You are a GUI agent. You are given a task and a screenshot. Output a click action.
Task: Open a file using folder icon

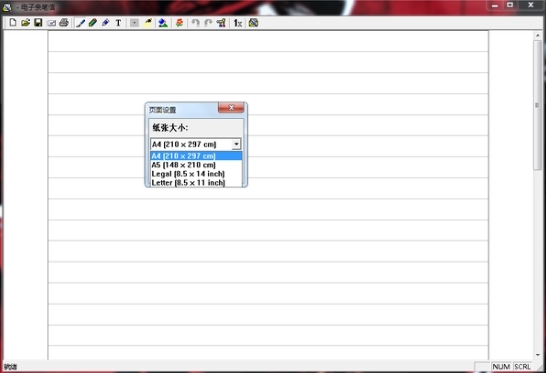point(25,23)
